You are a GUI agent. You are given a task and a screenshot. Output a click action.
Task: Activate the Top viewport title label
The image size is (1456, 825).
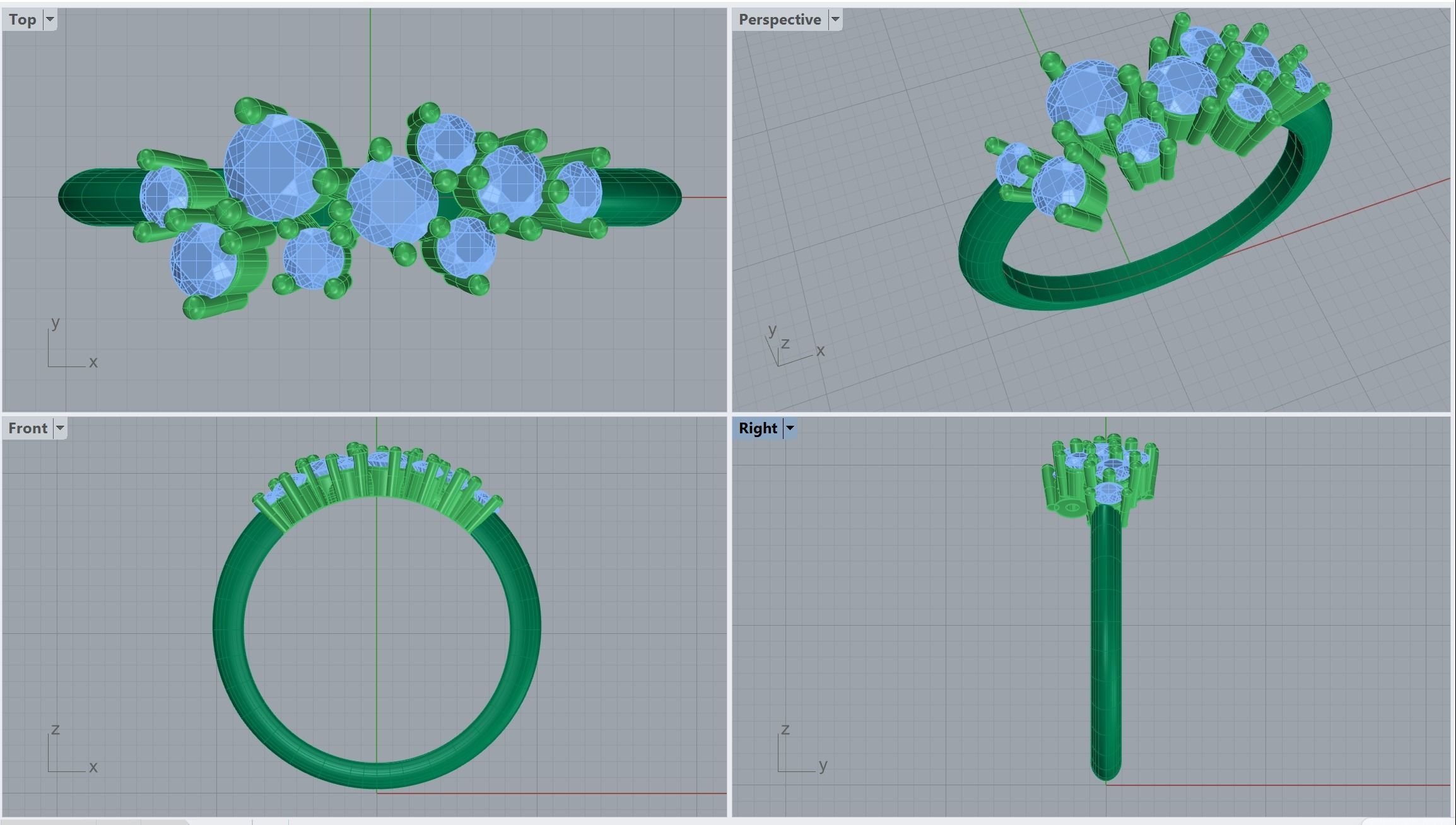[22, 20]
